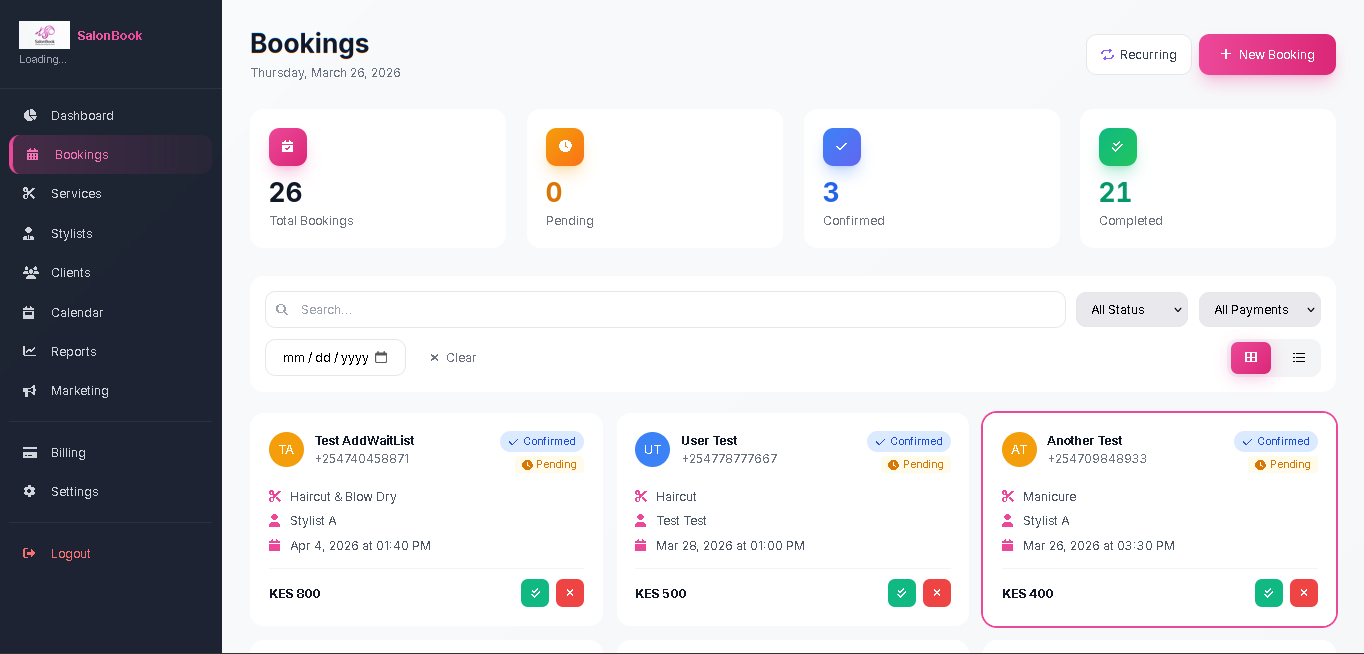Cancel User Test booking with red X

pyautogui.click(x=937, y=593)
